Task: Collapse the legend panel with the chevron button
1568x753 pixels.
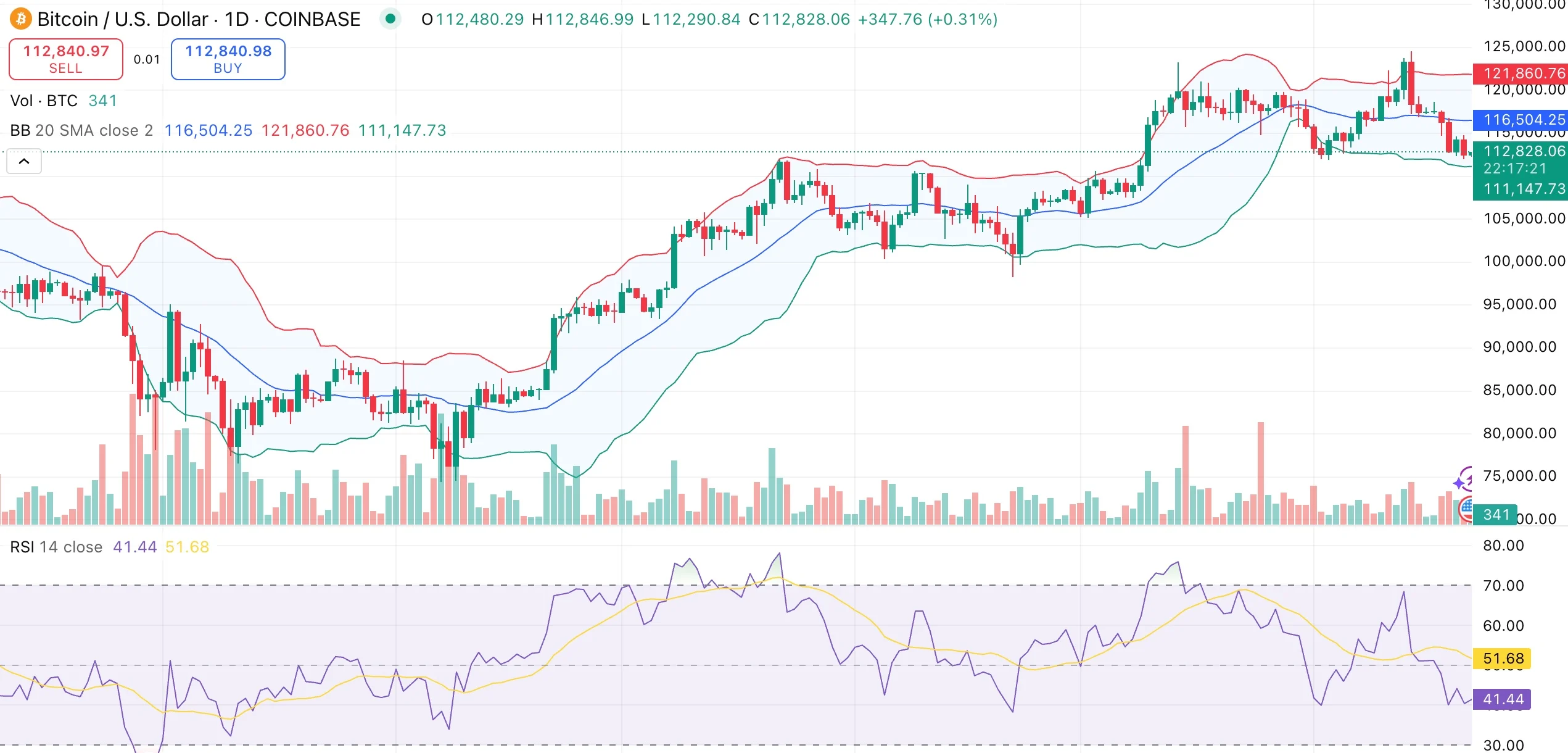Action: [x=23, y=160]
